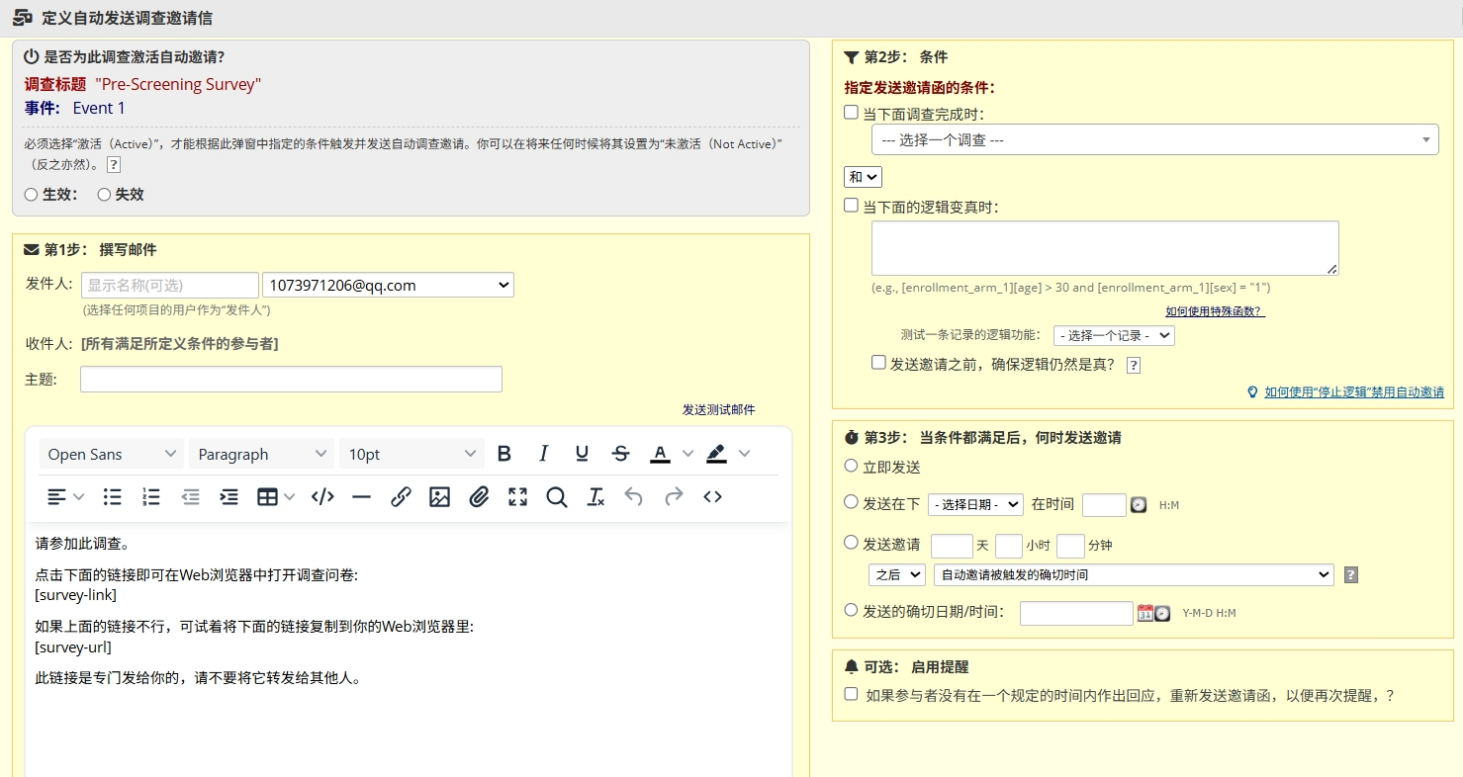Open the Open Sans font family menu
Viewport: 1463px width, 777px height.
pyautogui.click(x=112, y=454)
